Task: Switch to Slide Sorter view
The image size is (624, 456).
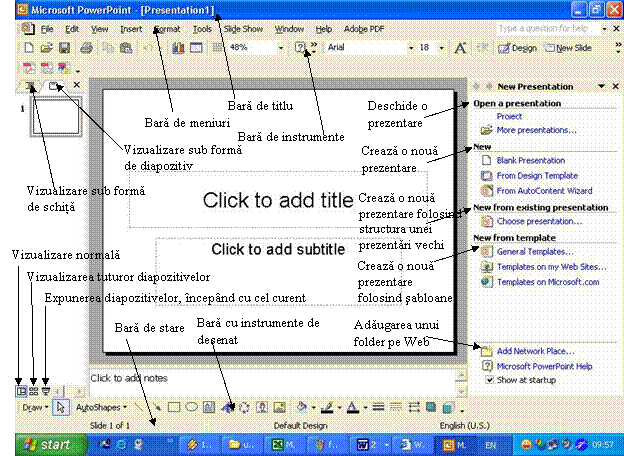Action: [x=33, y=392]
